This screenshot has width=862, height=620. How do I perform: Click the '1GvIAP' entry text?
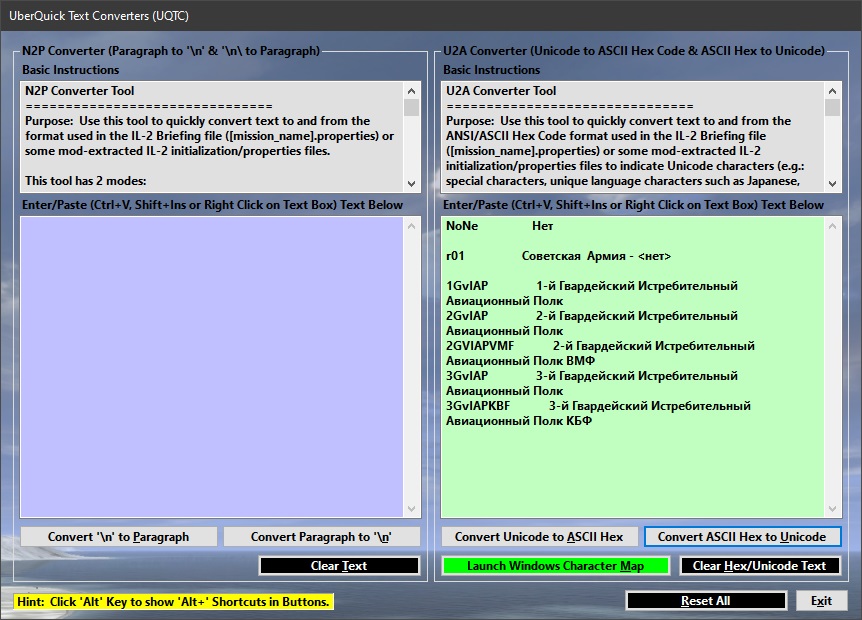tap(467, 286)
